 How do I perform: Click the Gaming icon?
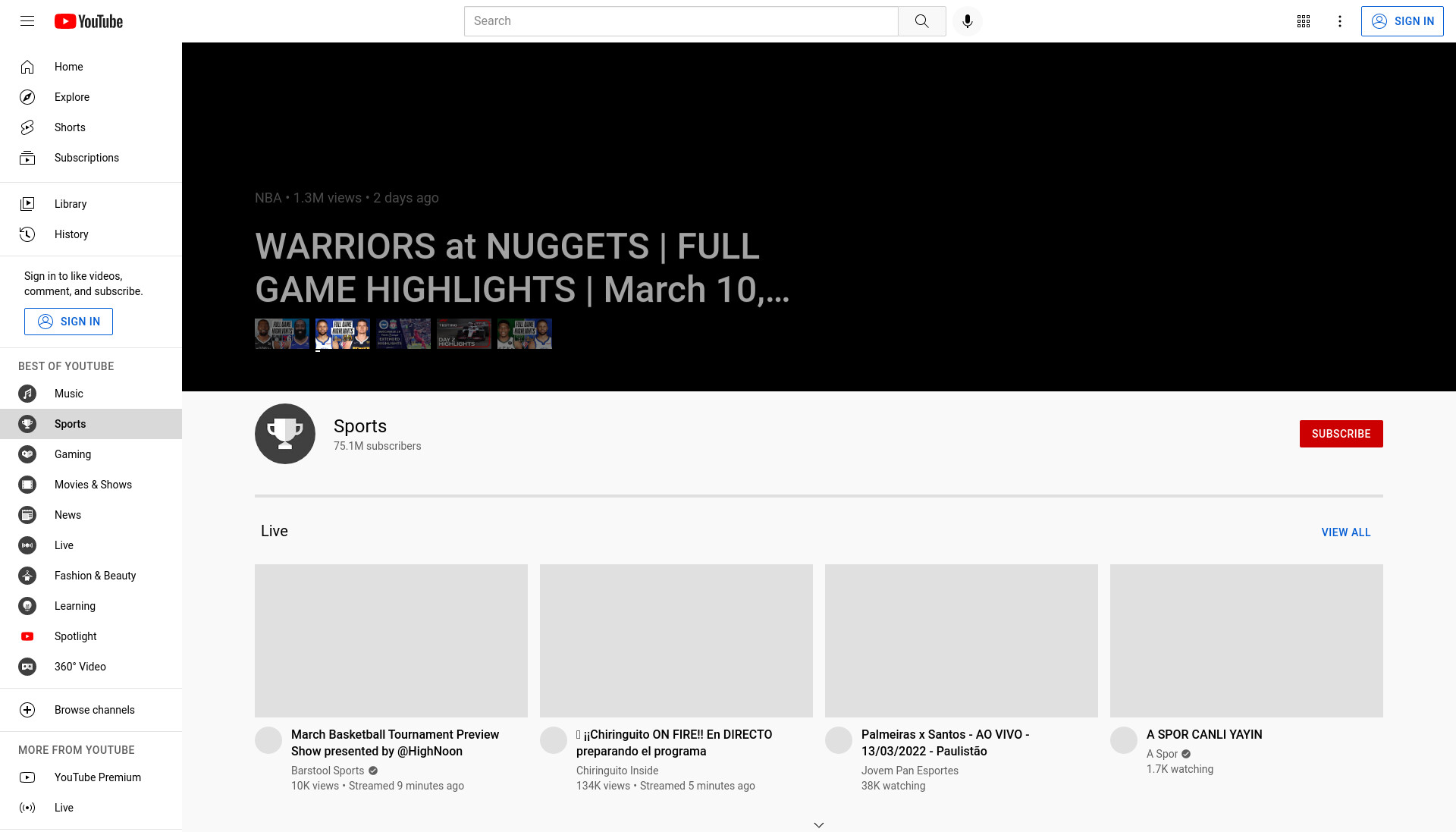coord(27,454)
